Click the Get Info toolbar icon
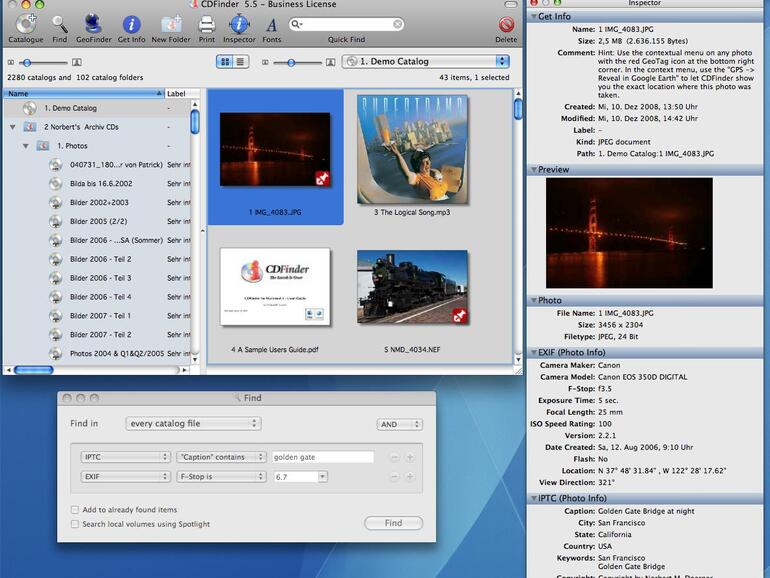Image resolution: width=770 pixels, height=578 pixels. 131,24
